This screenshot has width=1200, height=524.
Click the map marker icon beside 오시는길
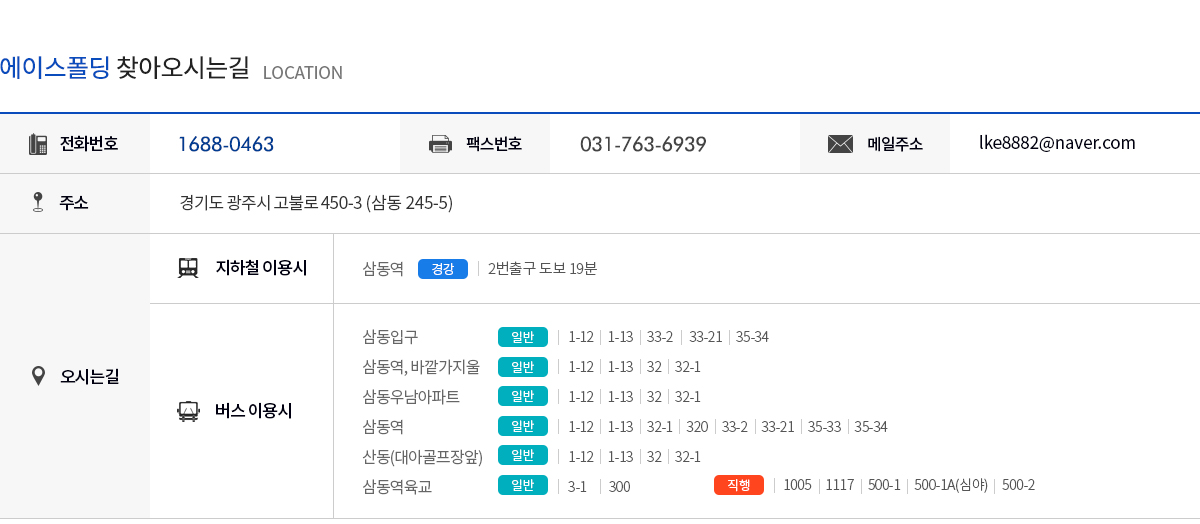pyautogui.click(x=38, y=376)
